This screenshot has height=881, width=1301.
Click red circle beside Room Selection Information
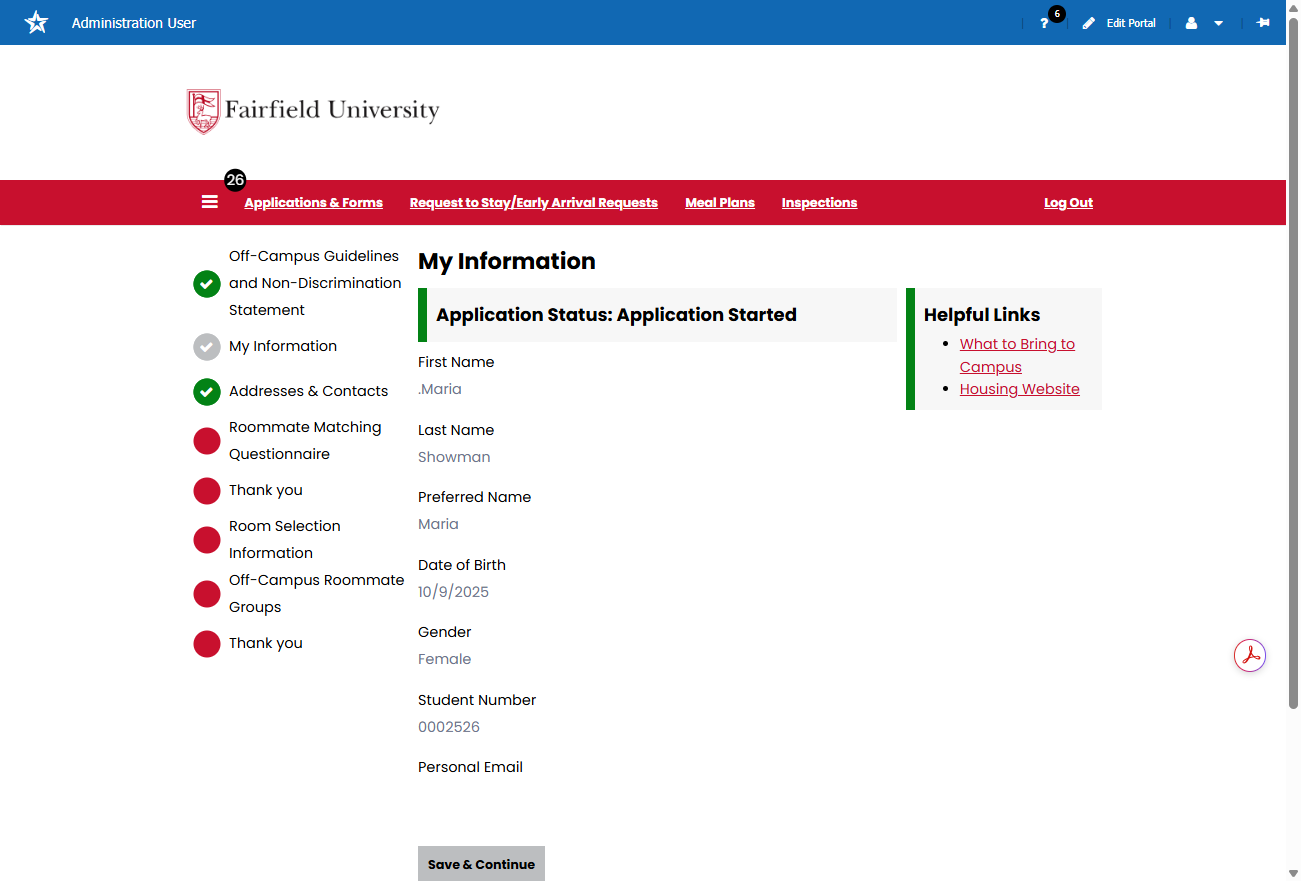207,540
